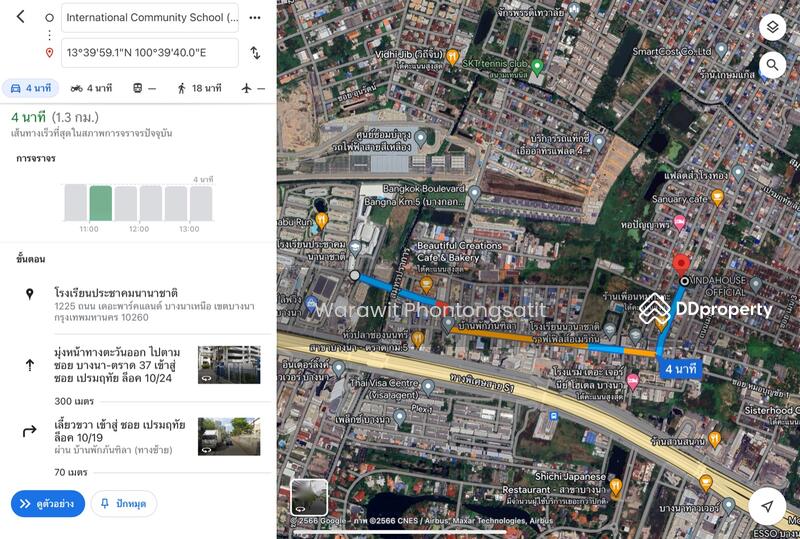The image size is (800, 539).
Task: Open the three-dot more options menu
Action: 255,18
